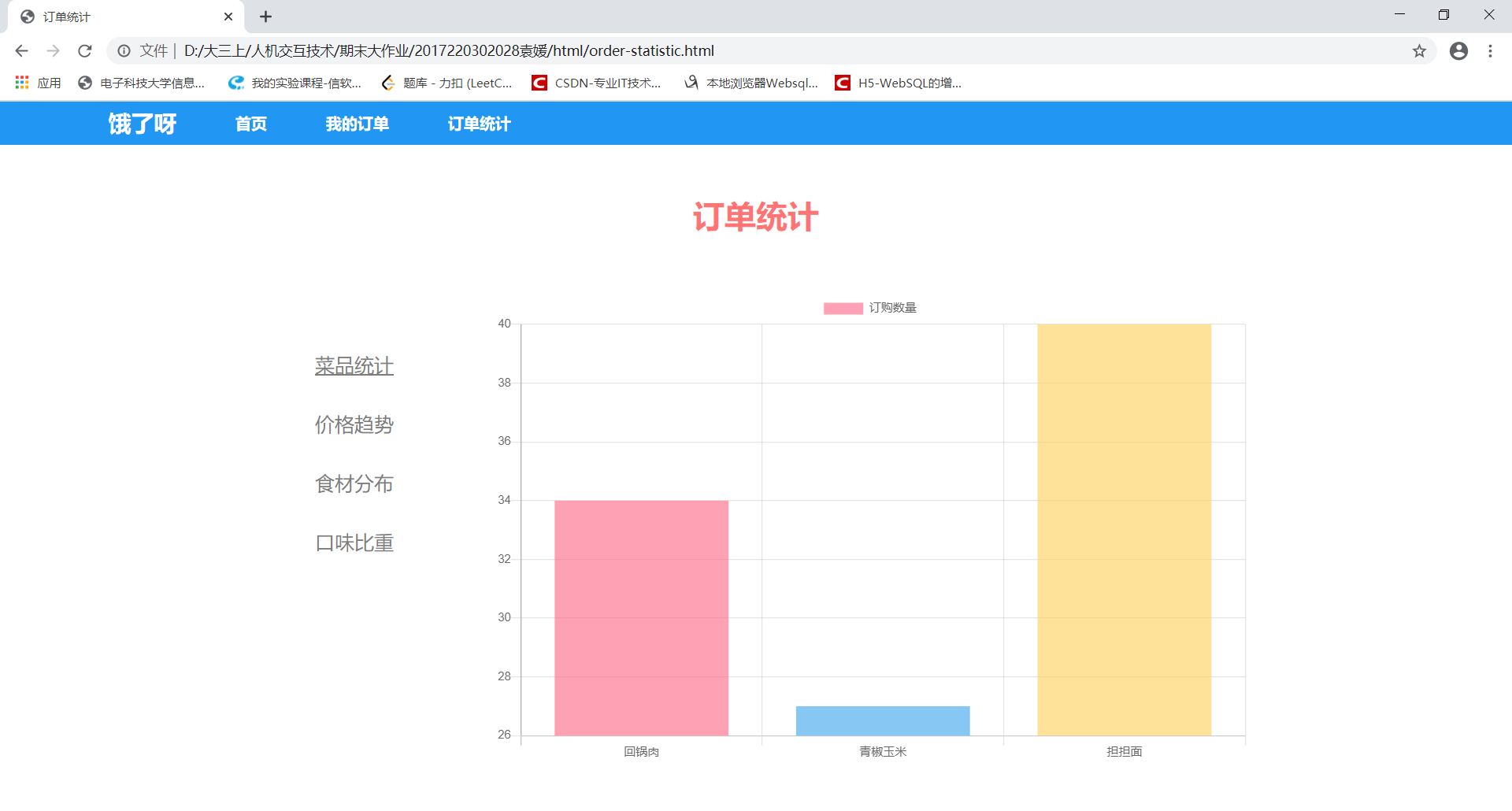Open the Chrome profile avatar menu
Screen dimensions: 1512x811
click(1459, 50)
